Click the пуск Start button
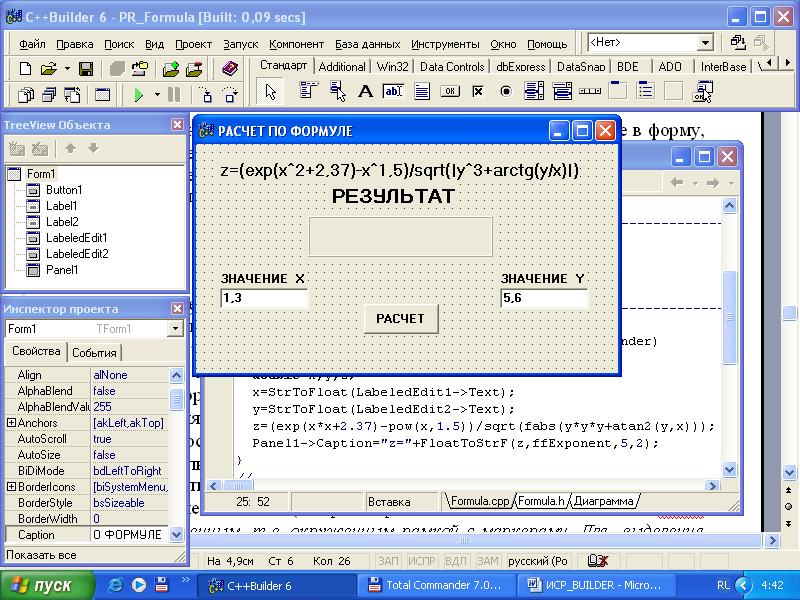Image resolution: width=800 pixels, height=600 pixels. tap(47, 585)
